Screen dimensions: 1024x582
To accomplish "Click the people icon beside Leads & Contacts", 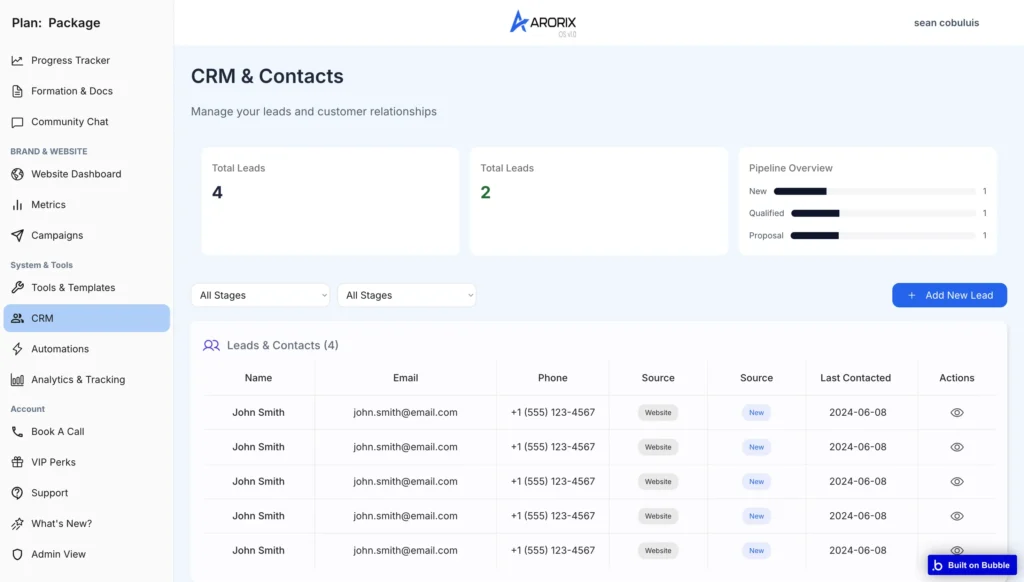I will point(211,346).
